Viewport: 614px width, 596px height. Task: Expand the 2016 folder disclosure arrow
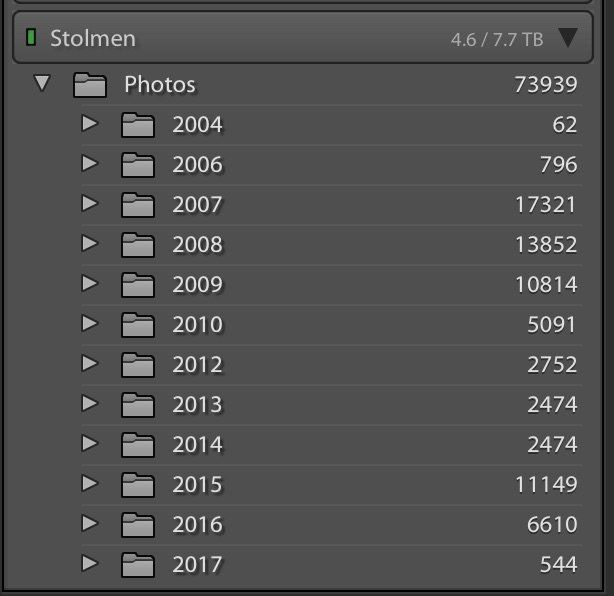pos(90,523)
